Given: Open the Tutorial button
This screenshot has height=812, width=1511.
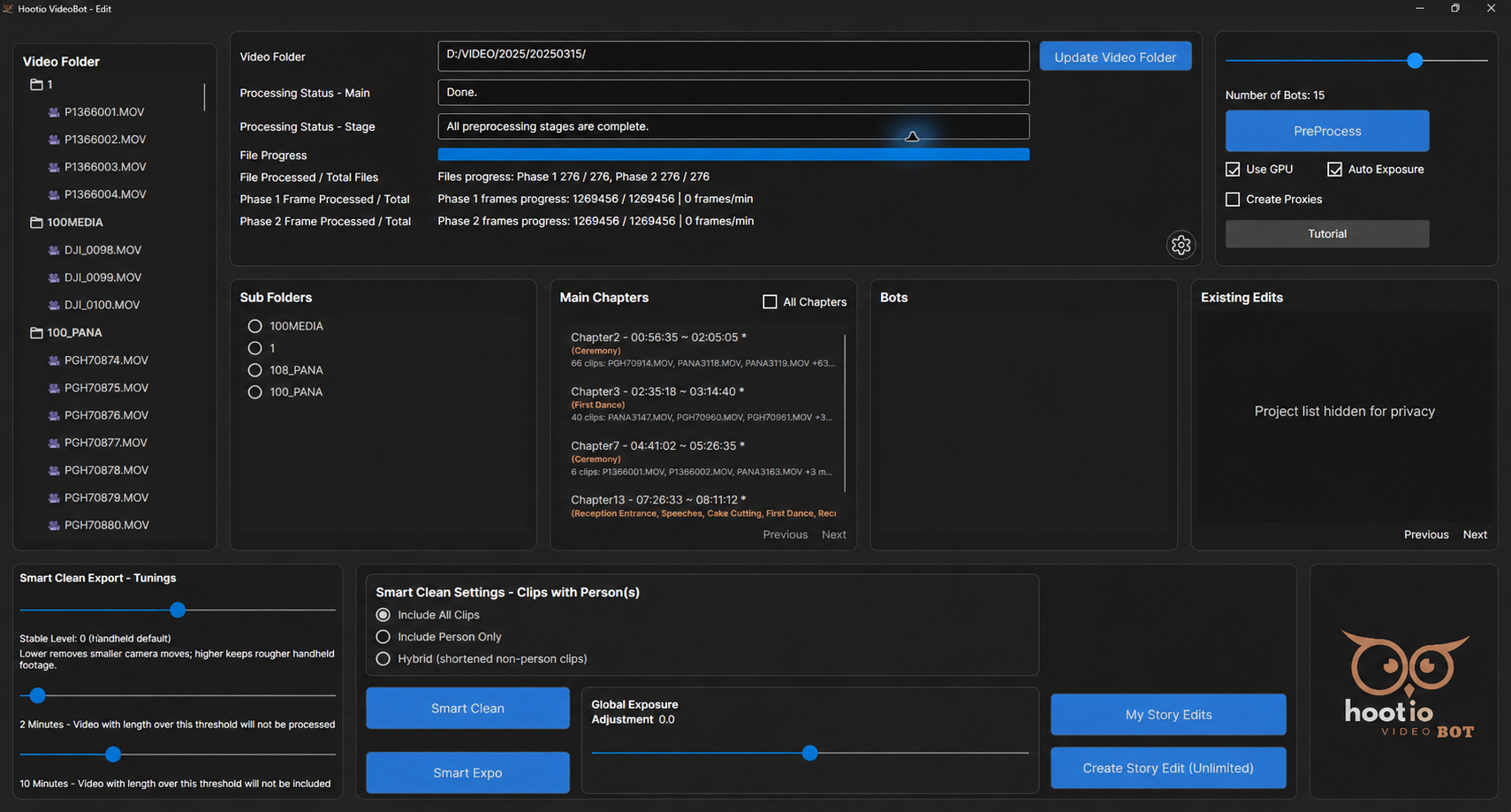Looking at the screenshot, I should pyautogui.click(x=1327, y=234).
